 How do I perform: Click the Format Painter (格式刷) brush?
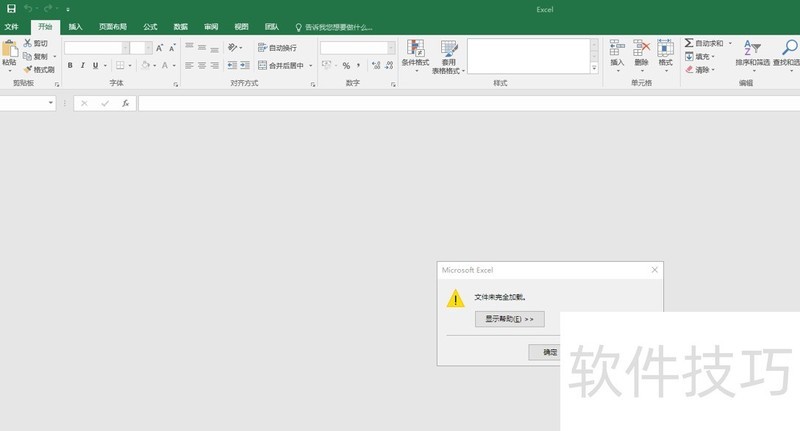click(x=39, y=70)
